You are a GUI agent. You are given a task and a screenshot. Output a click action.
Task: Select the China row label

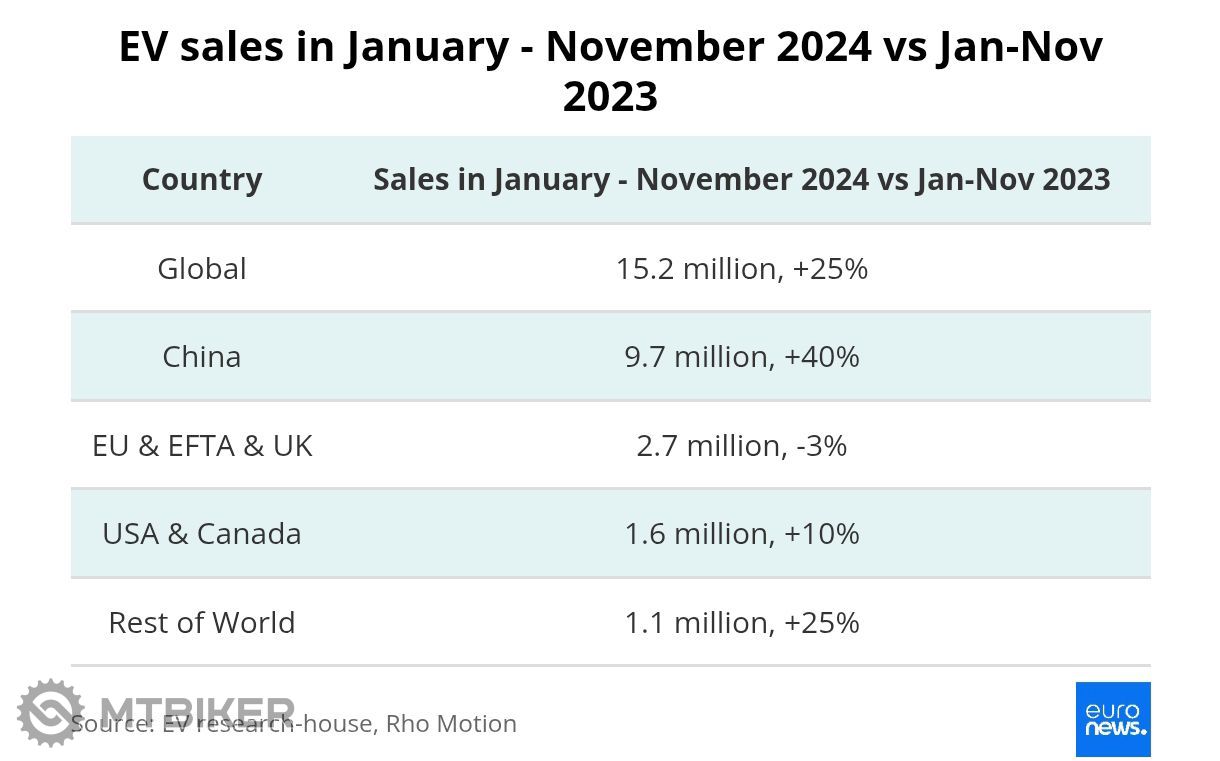[202, 356]
